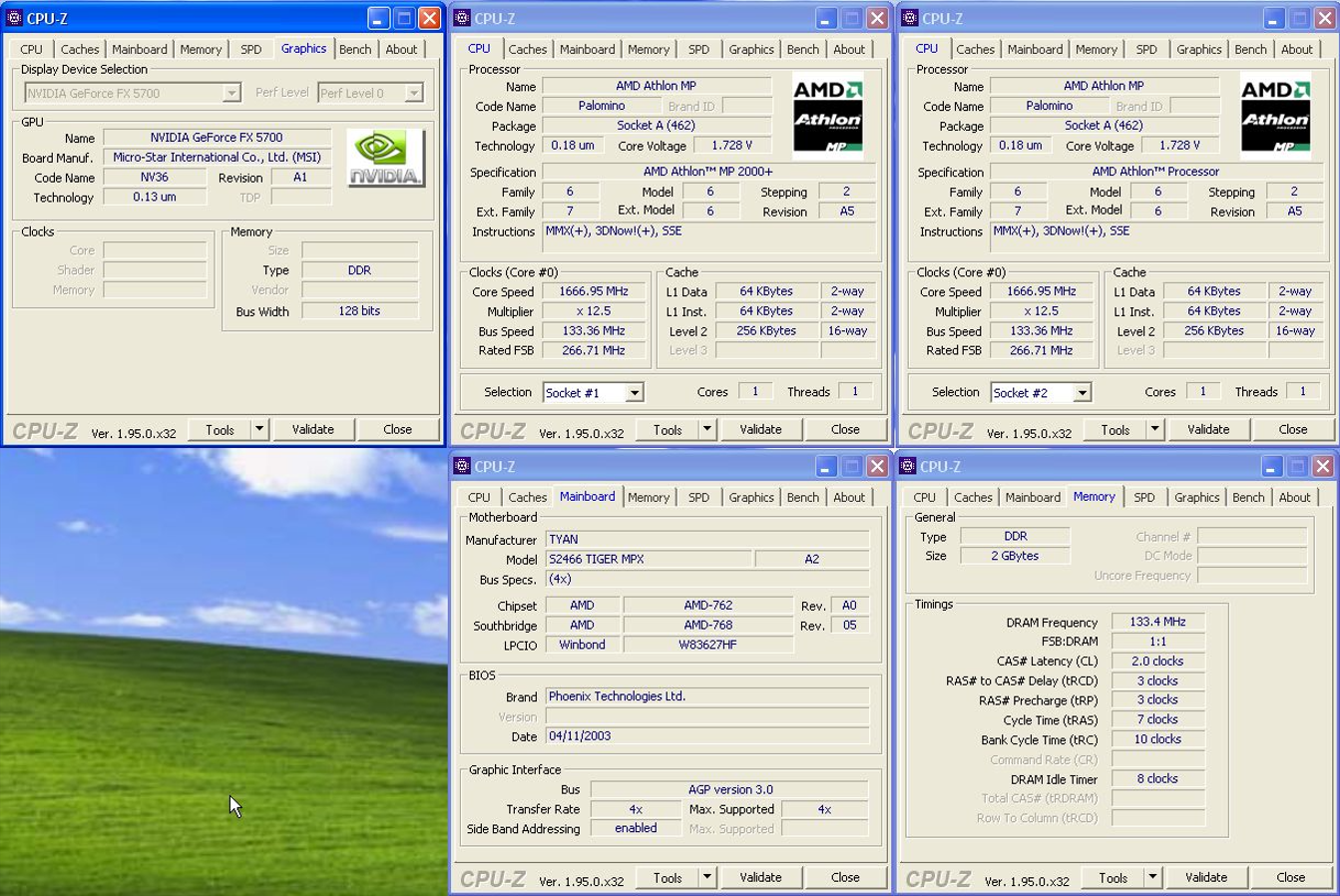Switch to the Bench tab in the Socket #2 window

coord(1250,49)
